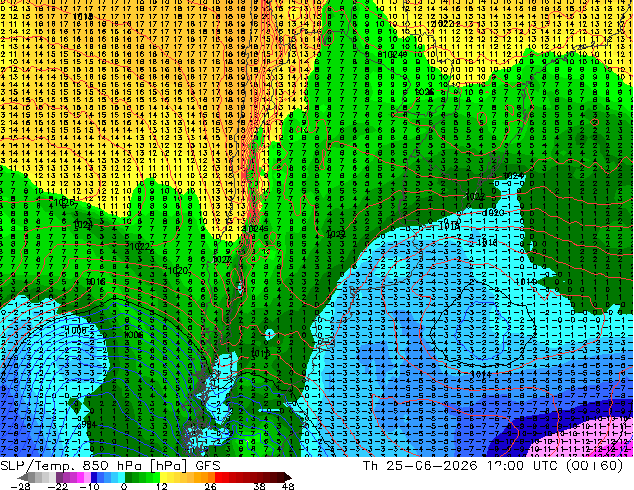Click the 'Th 25-06-2026' date text
Viewport: 634px width, 490px height.
[420, 466]
